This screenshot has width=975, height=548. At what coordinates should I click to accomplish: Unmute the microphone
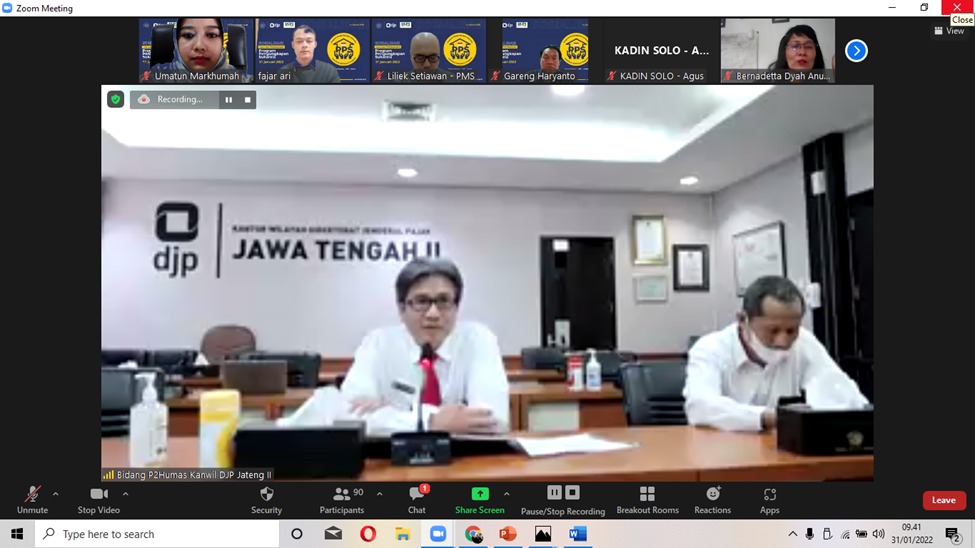click(32, 494)
